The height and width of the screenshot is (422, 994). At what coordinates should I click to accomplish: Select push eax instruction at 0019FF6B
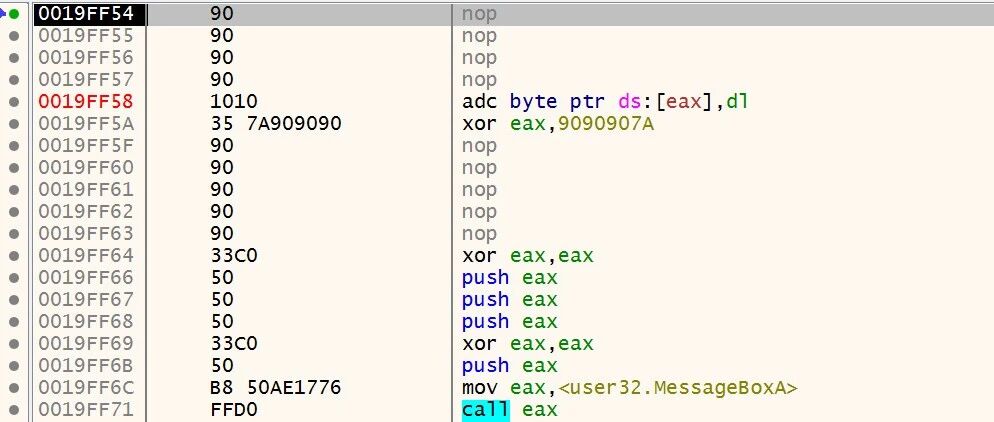(510, 366)
